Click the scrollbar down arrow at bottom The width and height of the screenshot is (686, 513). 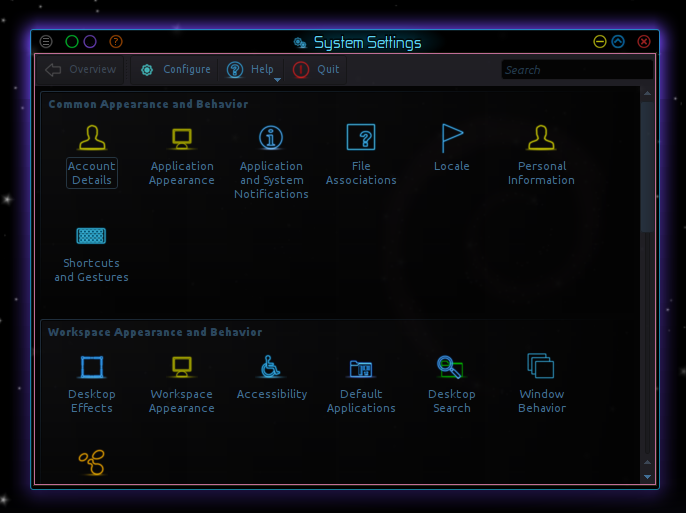click(x=648, y=477)
